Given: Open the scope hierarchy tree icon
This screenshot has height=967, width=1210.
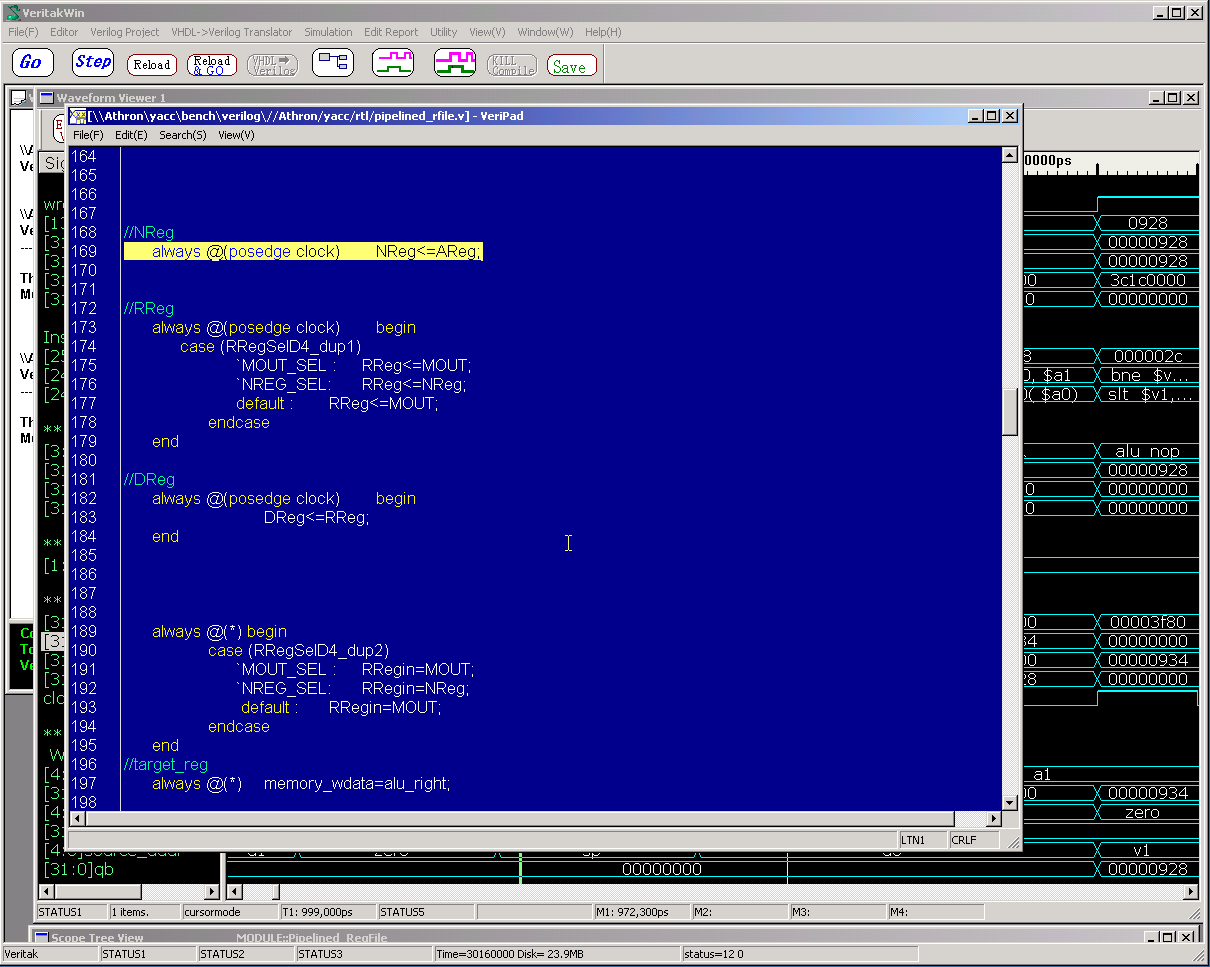Looking at the screenshot, I should [x=333, y=62].
